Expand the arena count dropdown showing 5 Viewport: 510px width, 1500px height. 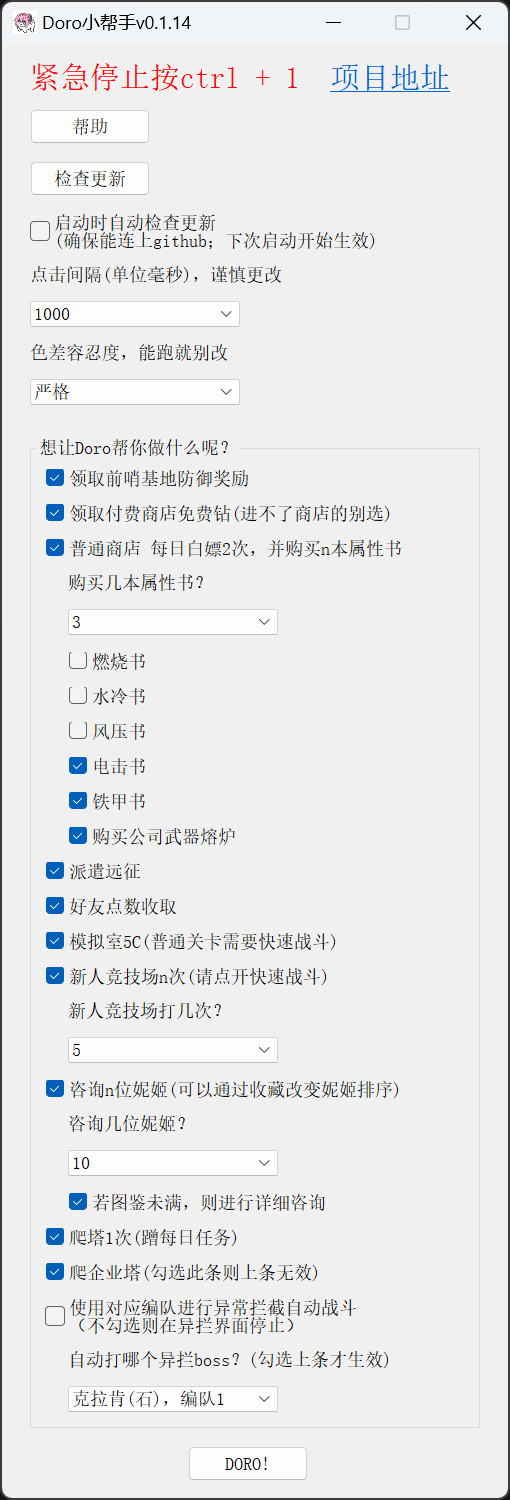173,1050
